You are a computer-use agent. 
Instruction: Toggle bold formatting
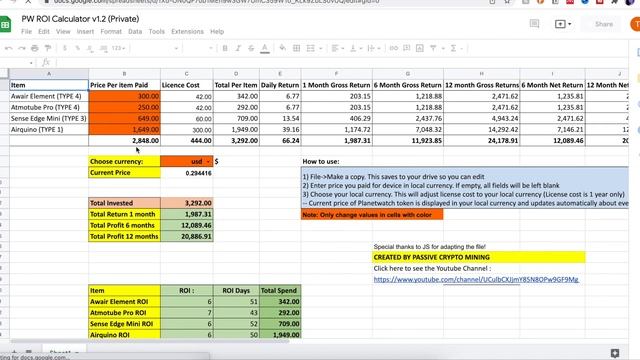225,48
